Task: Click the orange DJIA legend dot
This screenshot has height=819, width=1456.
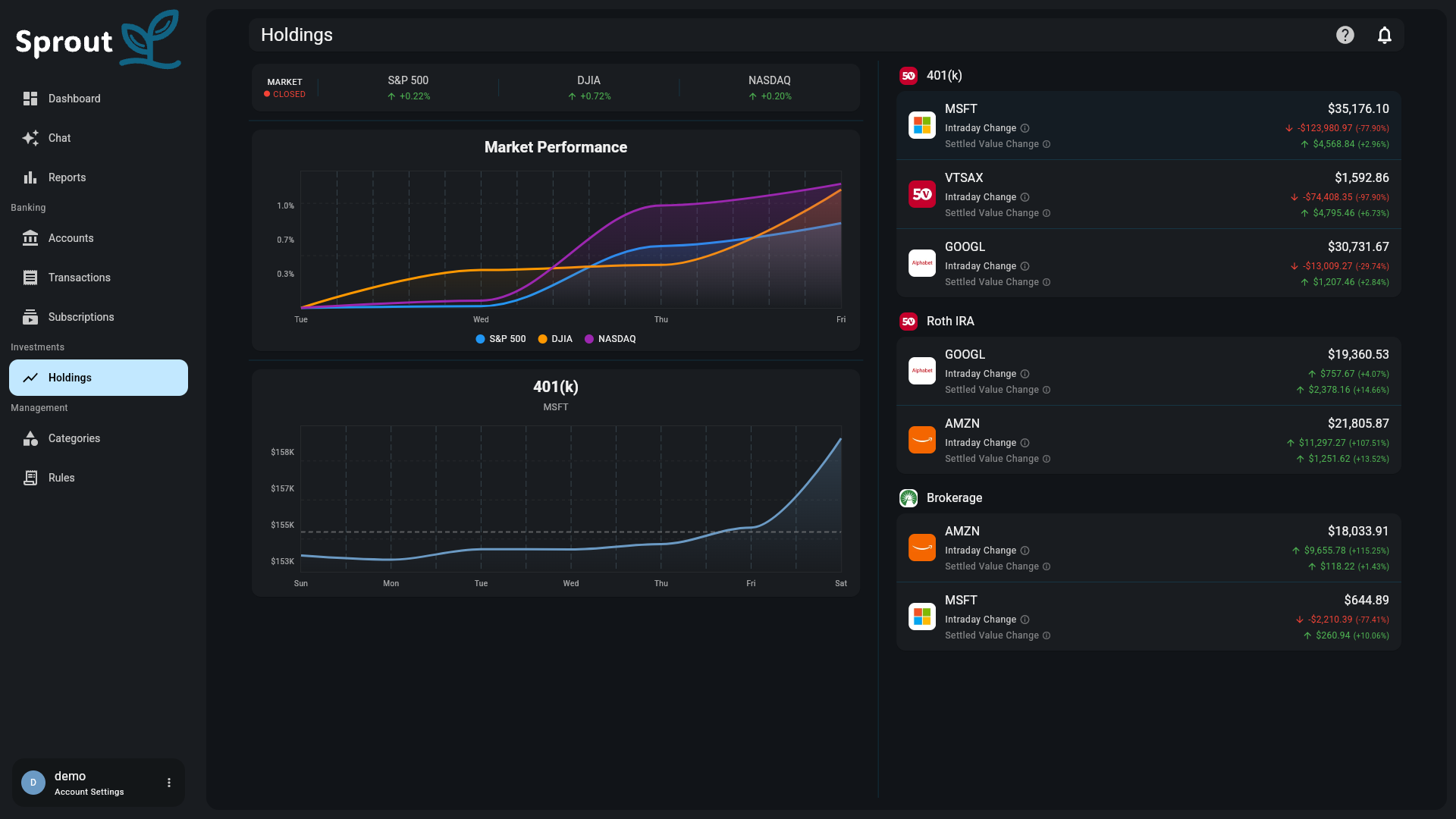Action: pos(542,339)
